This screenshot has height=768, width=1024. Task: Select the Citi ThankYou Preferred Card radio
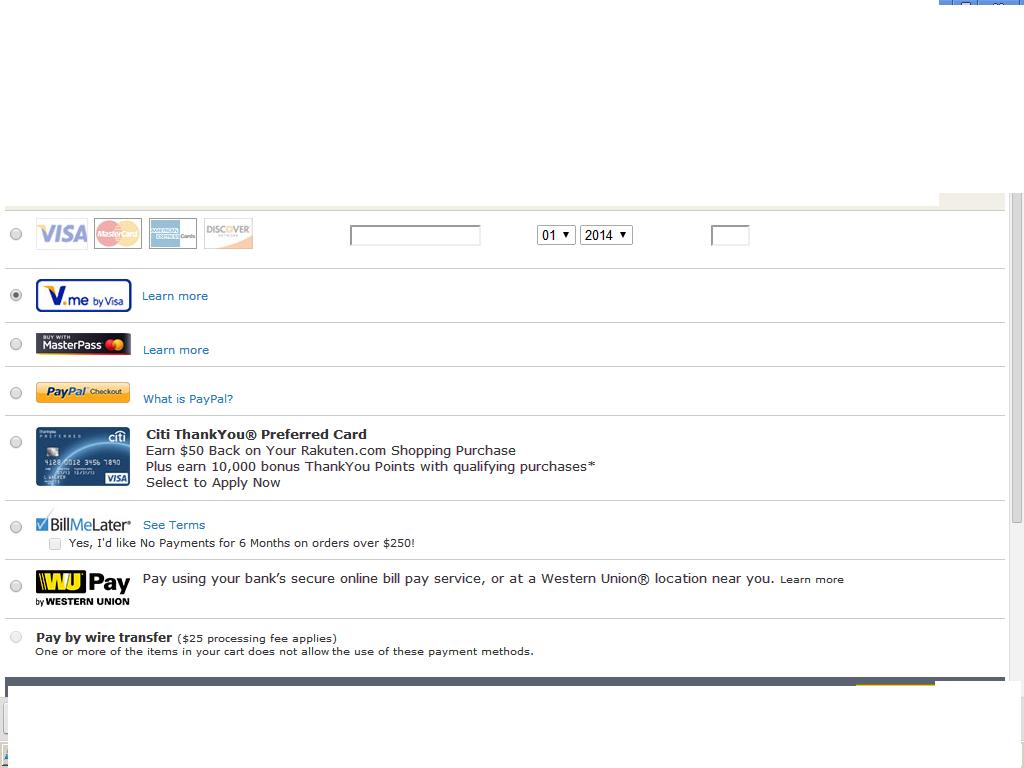pyautogui.click(x=16, y=442)
